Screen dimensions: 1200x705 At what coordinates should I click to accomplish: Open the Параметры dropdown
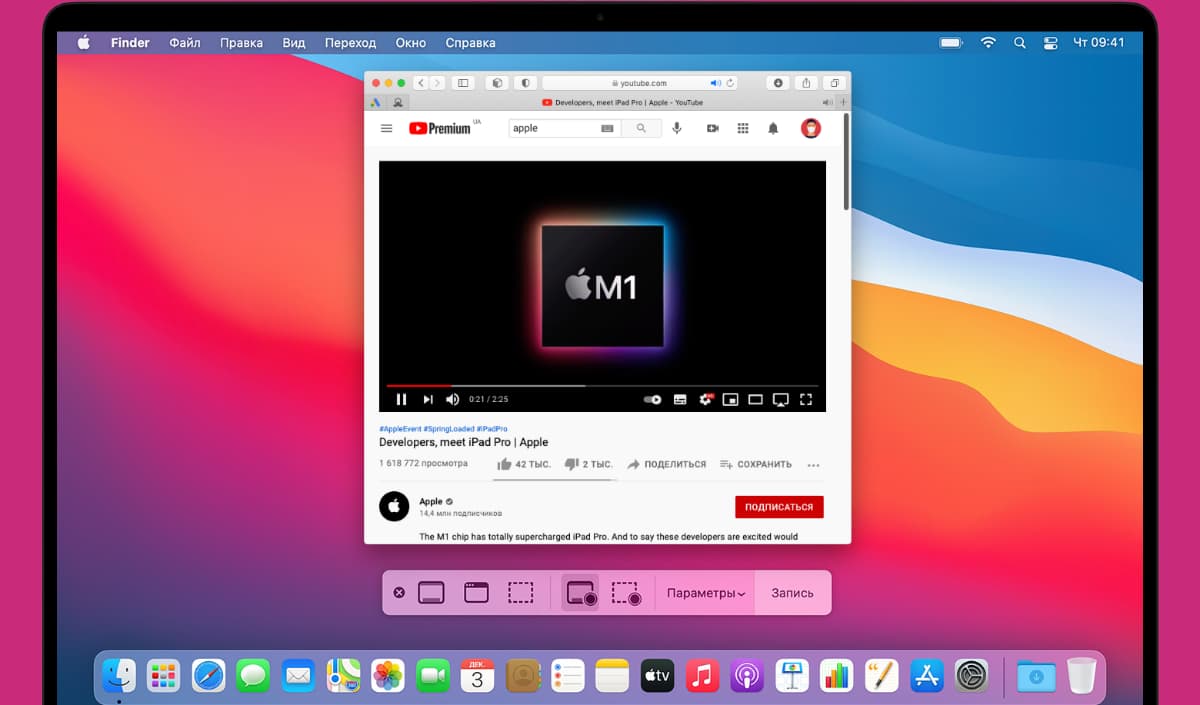(x=706, y=593)
